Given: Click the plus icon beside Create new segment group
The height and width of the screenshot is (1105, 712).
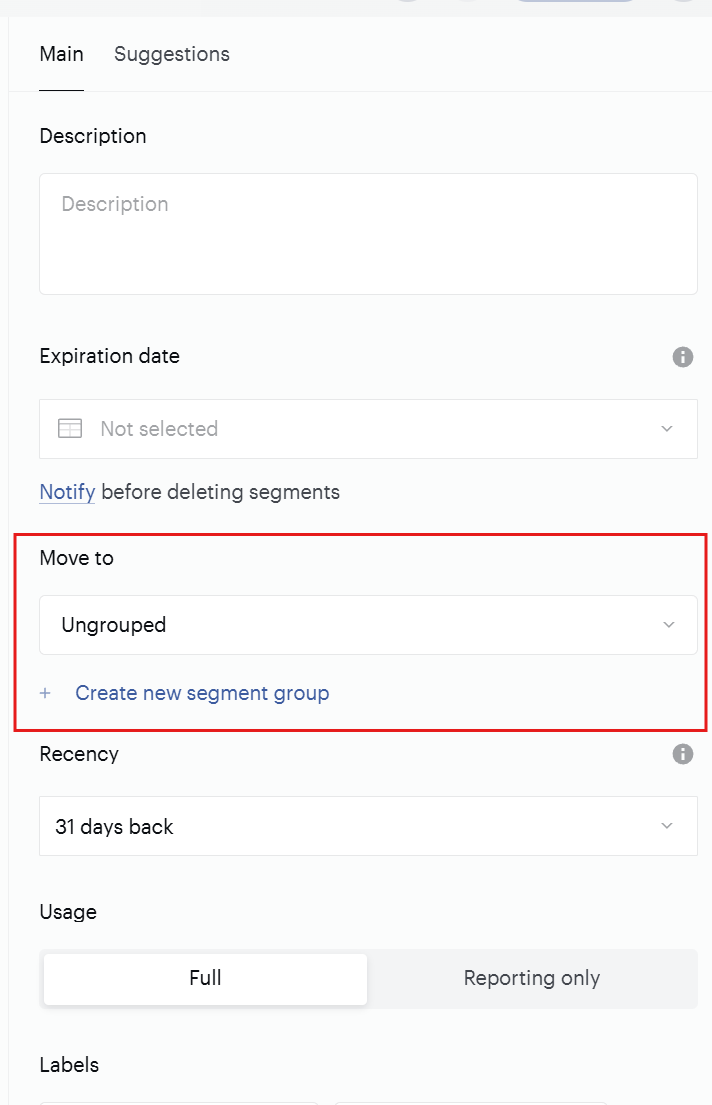Looking at the screenshot, I should pos(45,693).
